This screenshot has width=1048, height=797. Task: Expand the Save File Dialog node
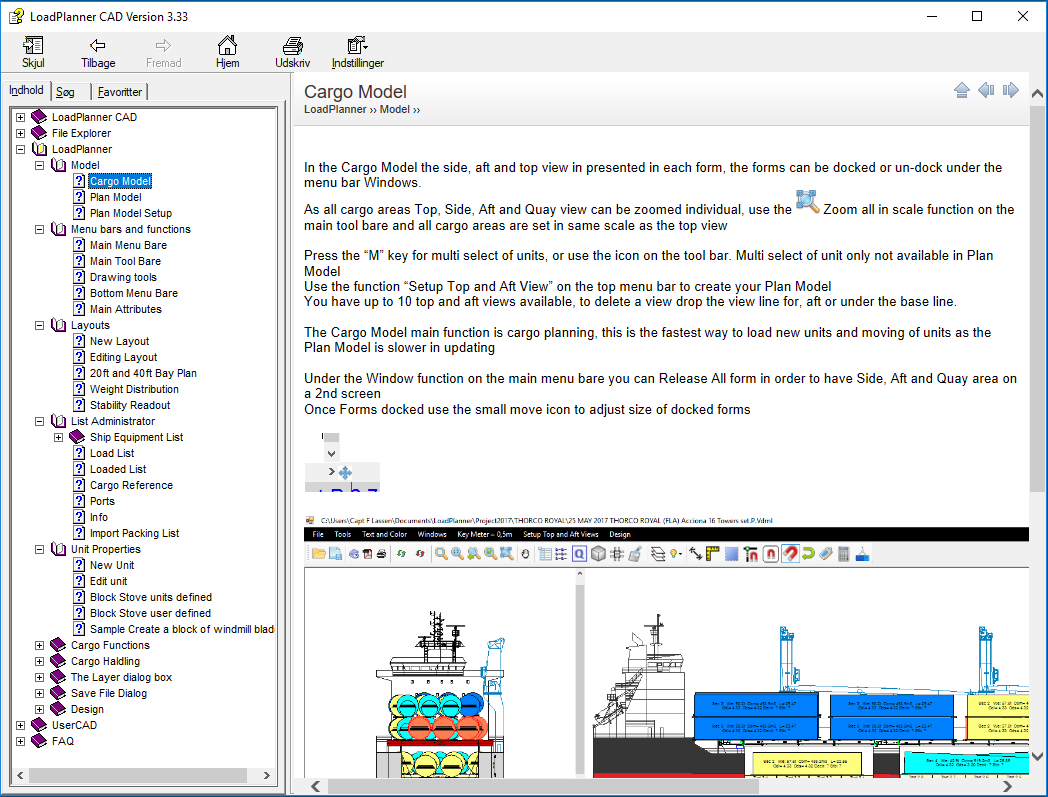pyautogui.click(x=39, y=693)
